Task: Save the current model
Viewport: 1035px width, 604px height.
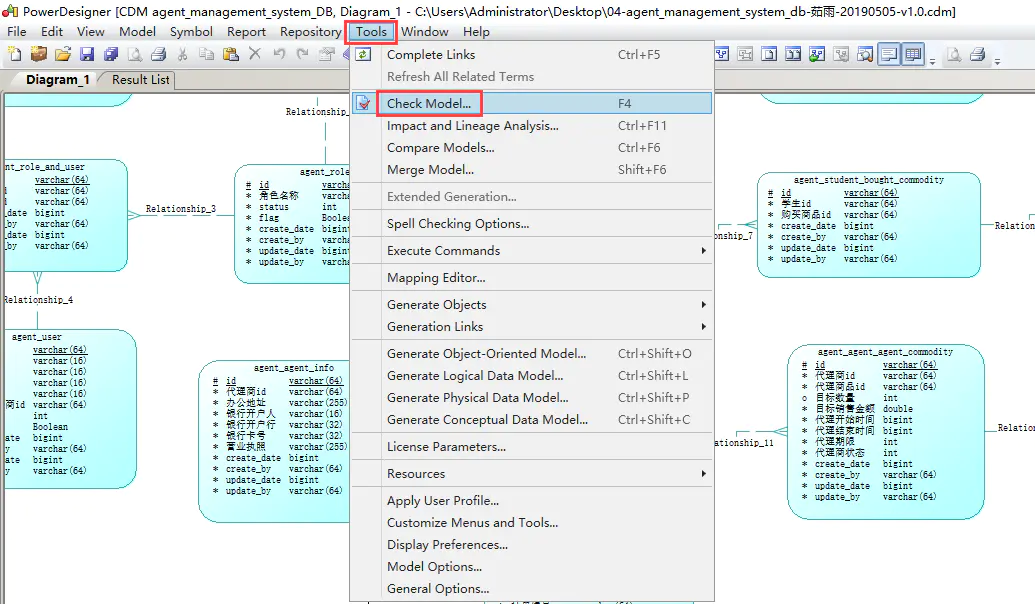Action: [88, 54]
